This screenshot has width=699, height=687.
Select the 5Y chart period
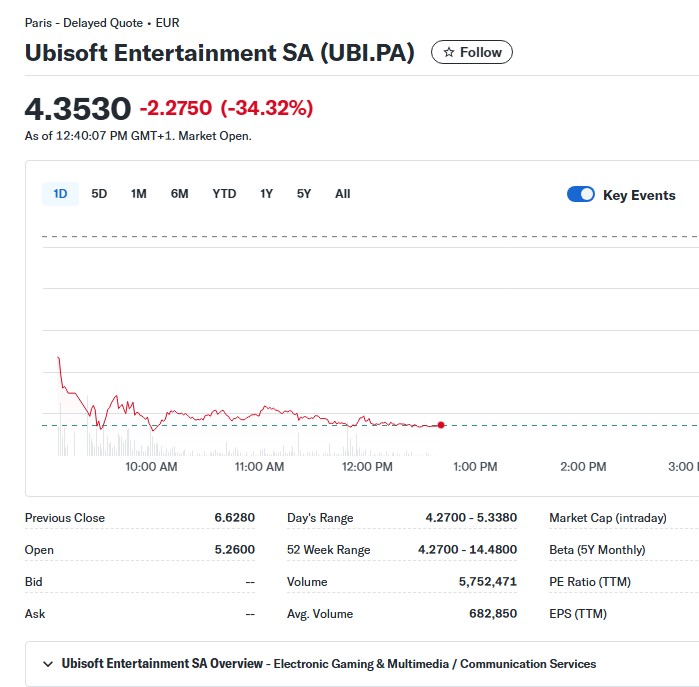(304, 194)
